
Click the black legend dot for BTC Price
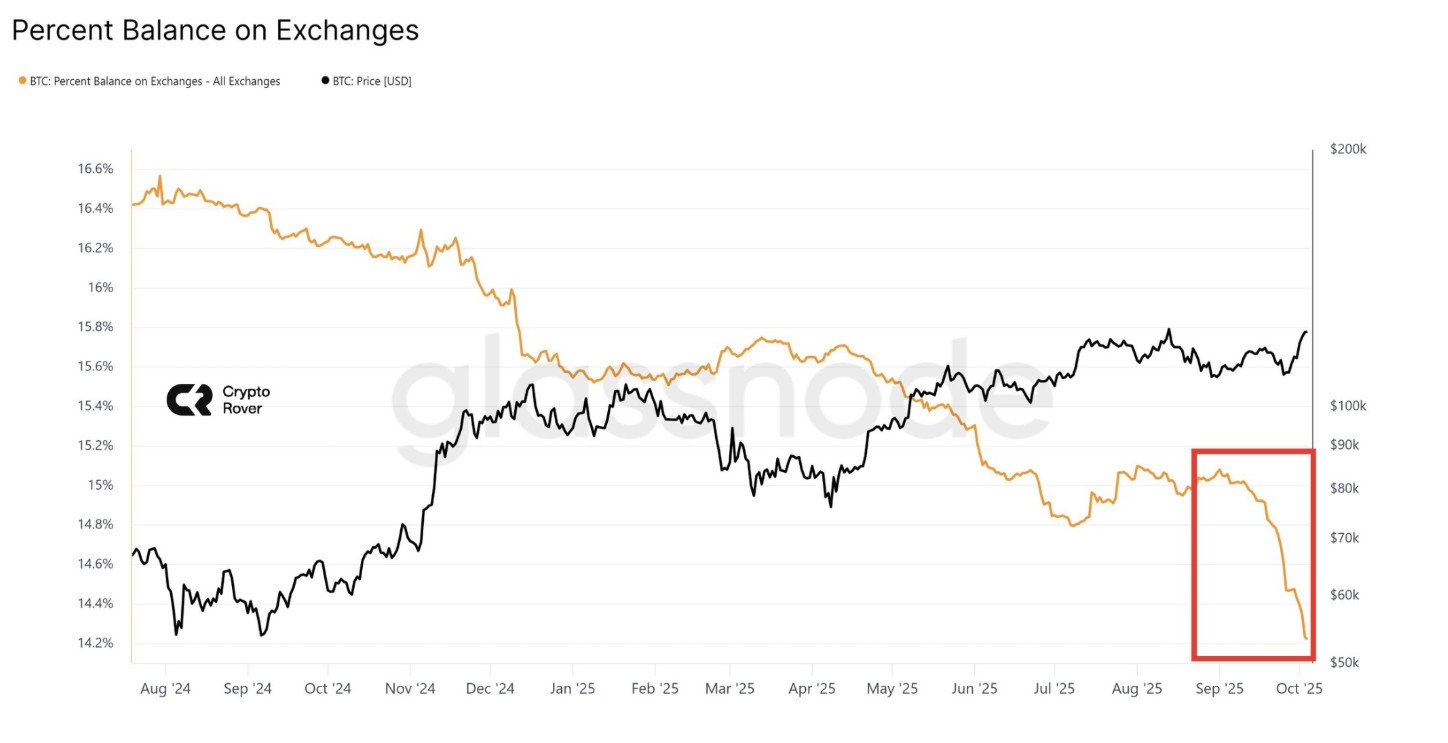[x=324, y=81]
